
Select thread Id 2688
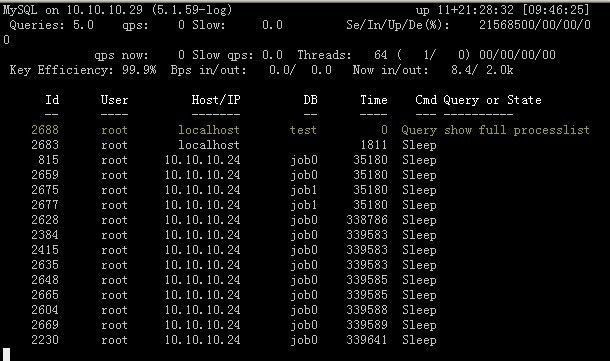[x=45, y=130]
